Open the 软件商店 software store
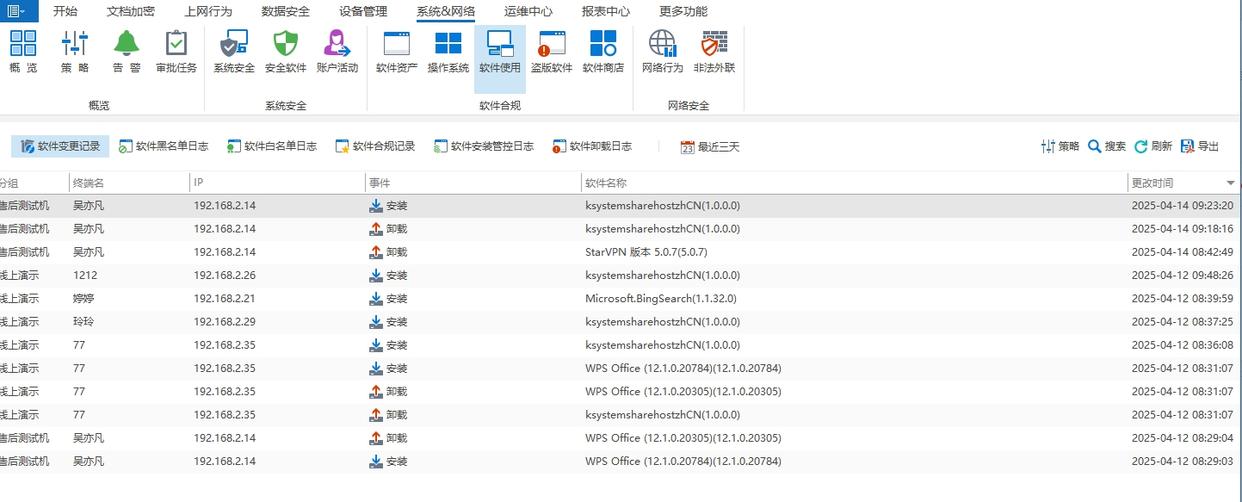This screenshot has width=1242, height=502. [603, 52]
